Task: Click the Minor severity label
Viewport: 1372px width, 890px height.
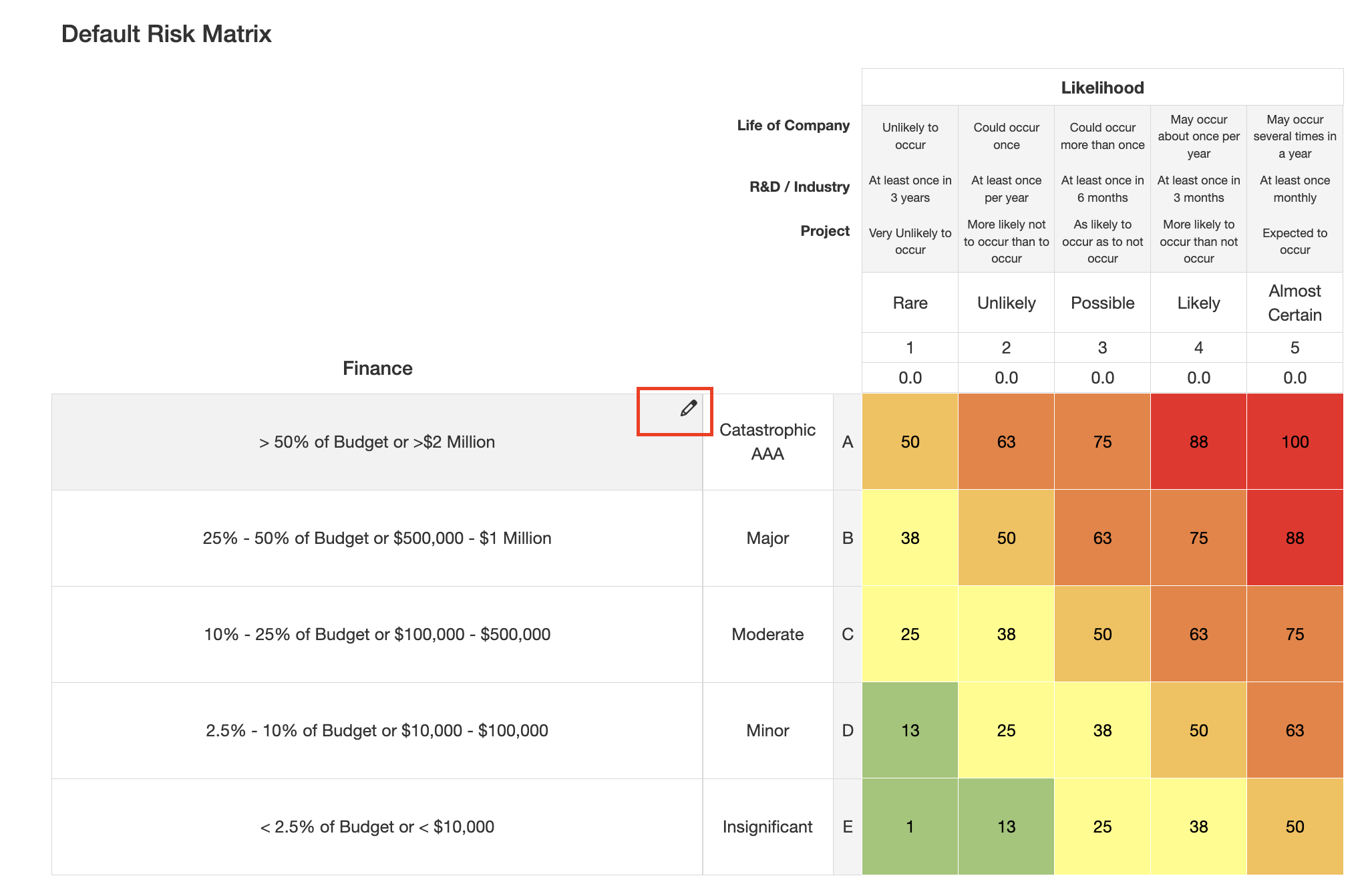Action: pos(767,730)
